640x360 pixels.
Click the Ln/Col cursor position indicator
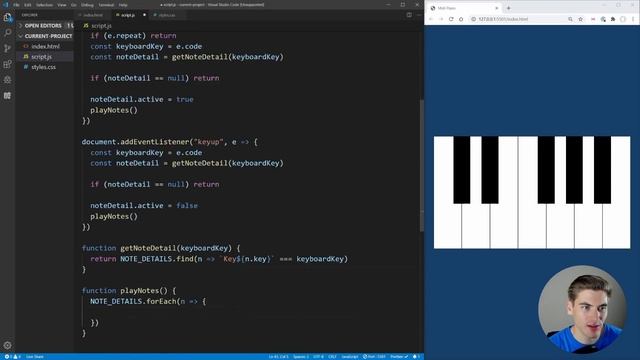pos(278,357)
